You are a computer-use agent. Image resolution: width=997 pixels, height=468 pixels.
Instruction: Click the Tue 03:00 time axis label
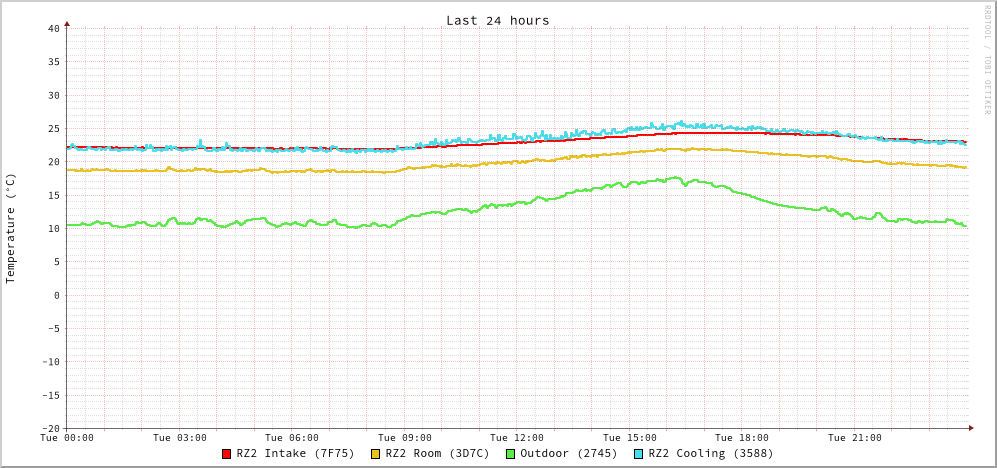click(180, 438)
